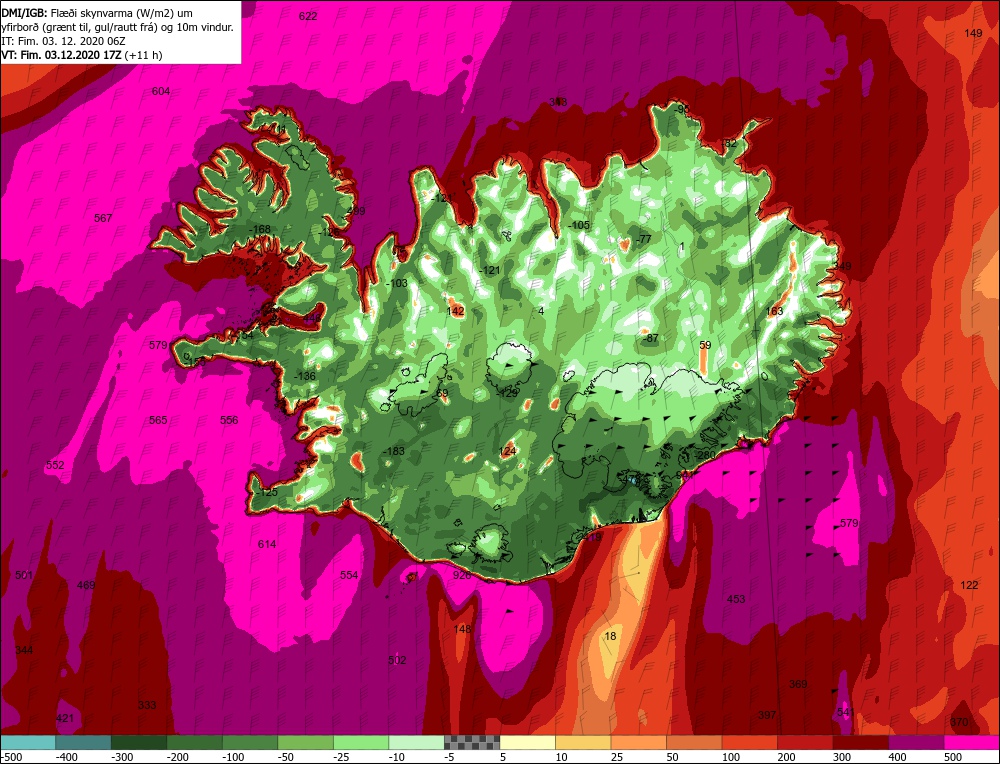Click the sea value 556
Viewport: 1000px width, 764px height.
coord(229,420)
